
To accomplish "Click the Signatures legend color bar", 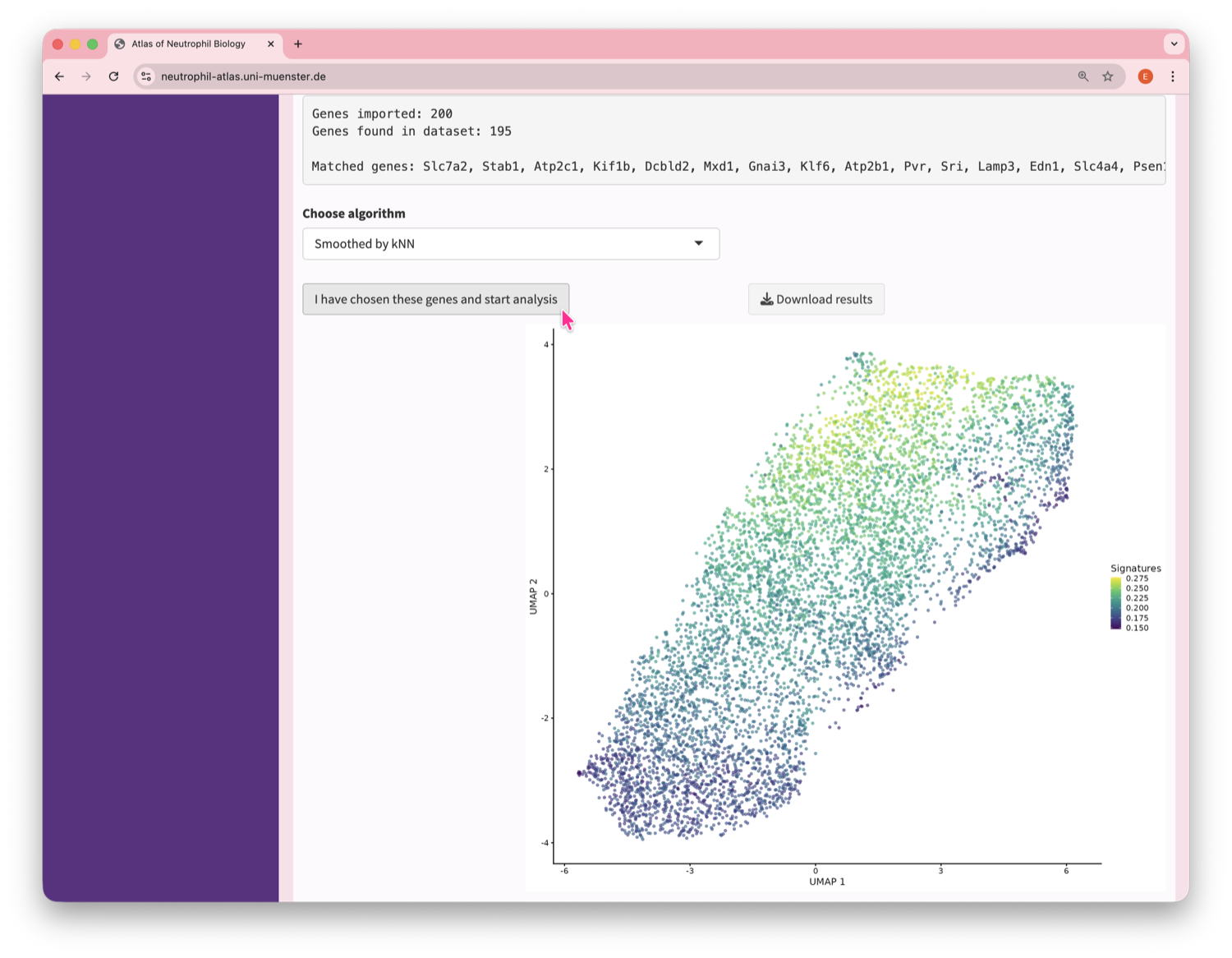I will click(1115, 603).
